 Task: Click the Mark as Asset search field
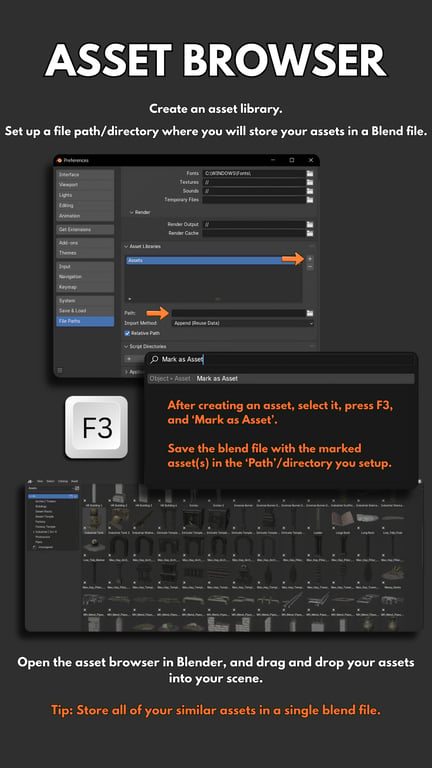(281, 360)
